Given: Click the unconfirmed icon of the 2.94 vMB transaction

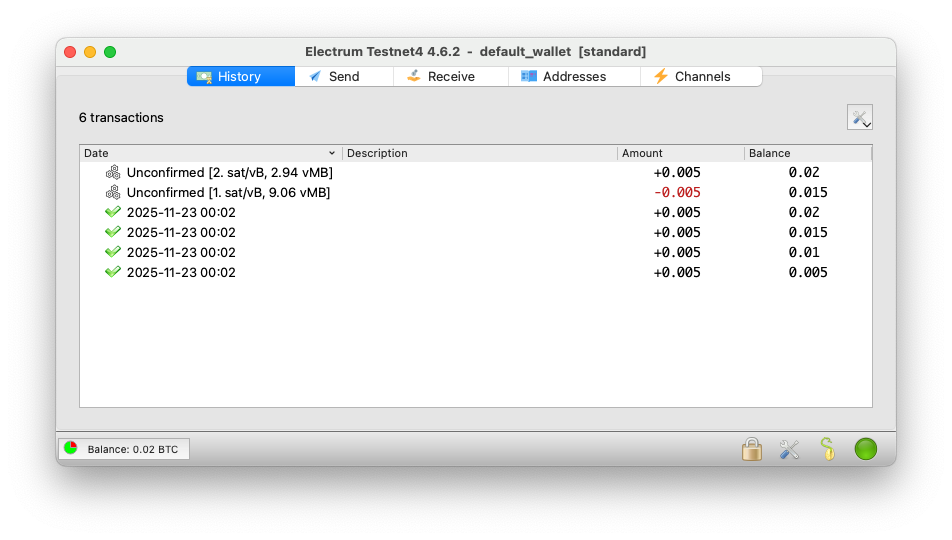Looking at the screenshot, I should point(113,172).
